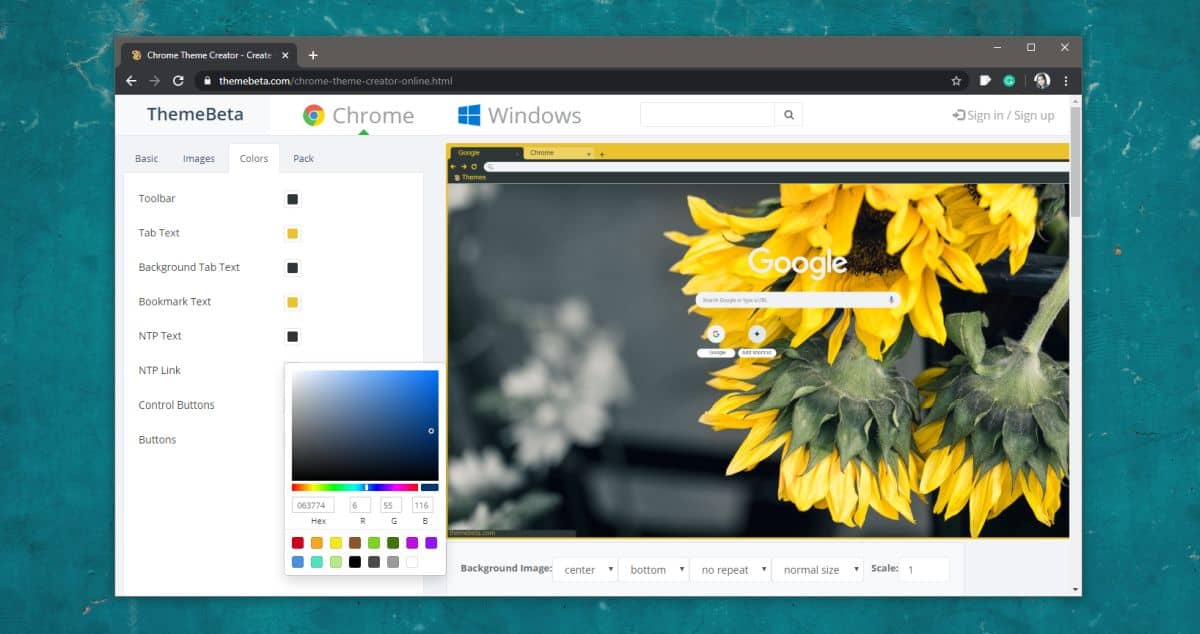This screenshot has width=1200, height=634.
Task: Click the site search input field
Action: (707, 115)
